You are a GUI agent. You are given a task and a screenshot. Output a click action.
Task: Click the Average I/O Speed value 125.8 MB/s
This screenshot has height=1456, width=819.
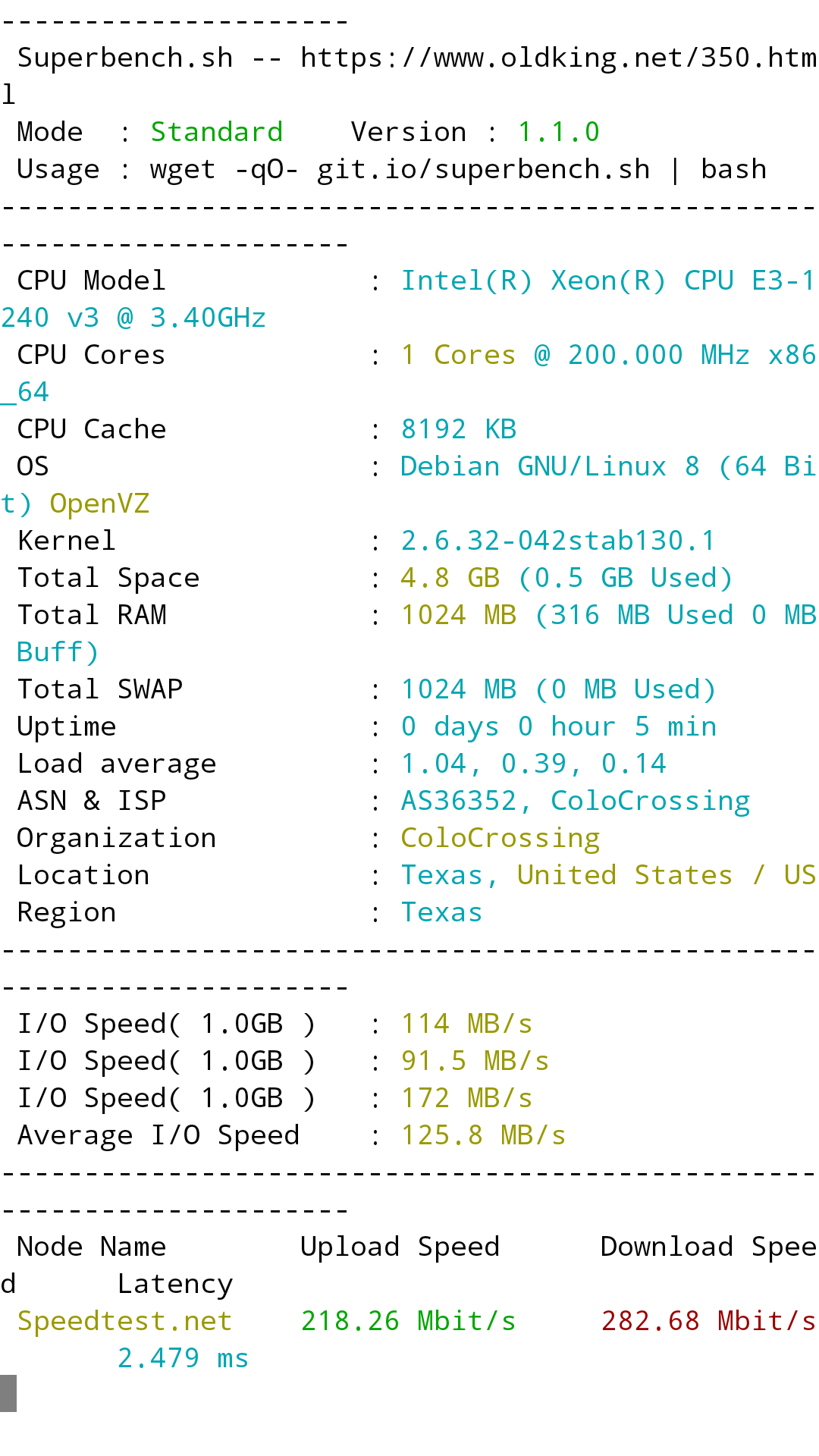pyautogui.click(x=483, y=1135)
